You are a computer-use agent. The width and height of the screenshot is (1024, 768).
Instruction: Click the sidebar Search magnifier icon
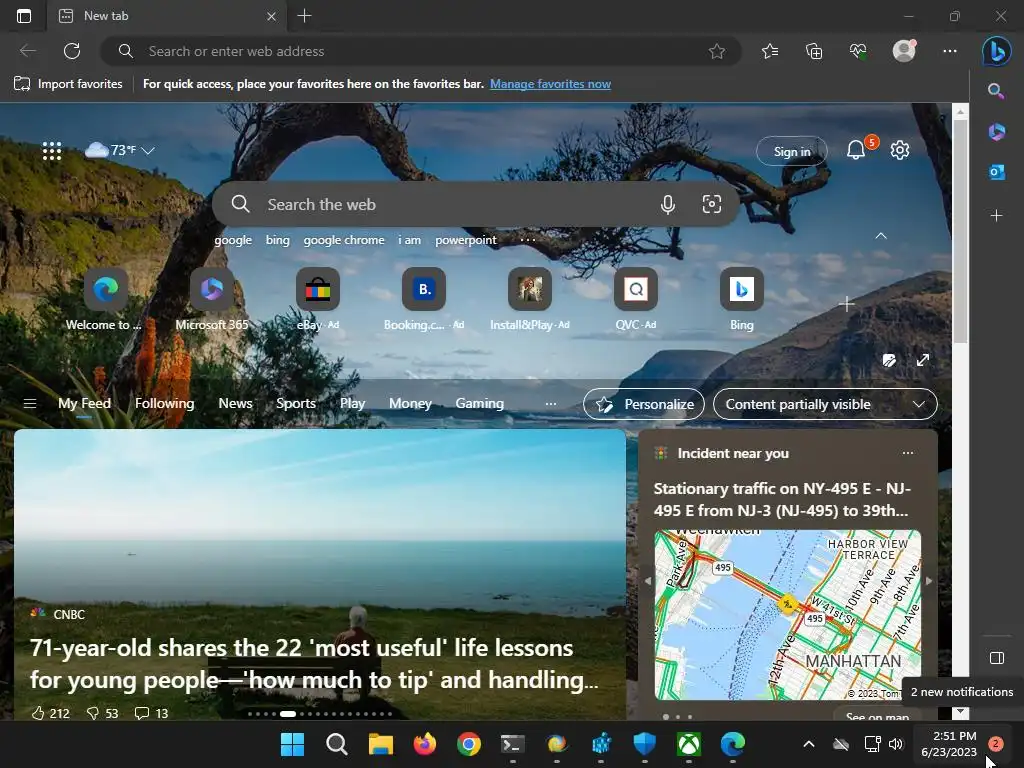click(x=996, y=91)
